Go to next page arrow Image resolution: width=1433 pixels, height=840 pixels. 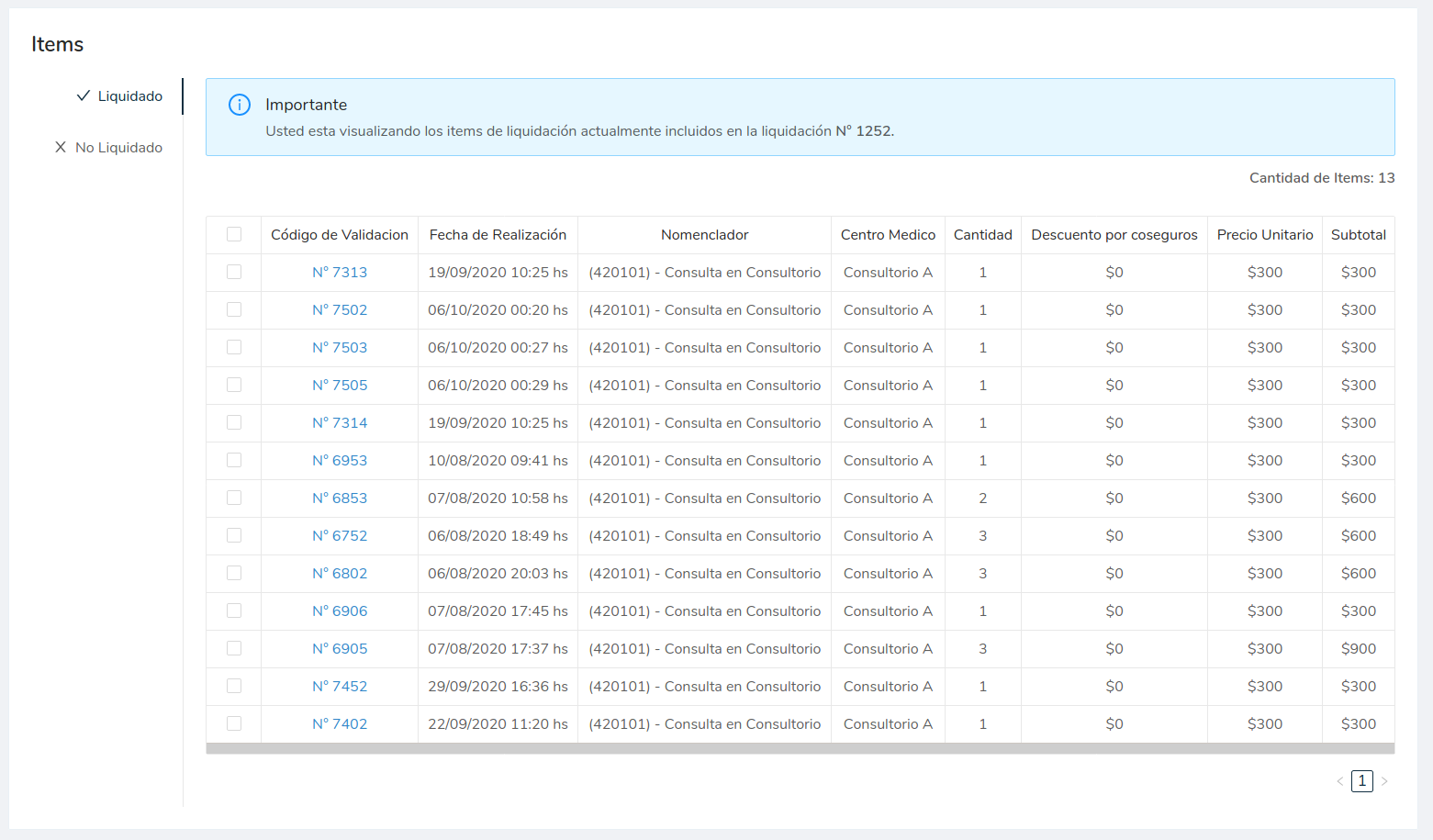(x=1384, y=781)
